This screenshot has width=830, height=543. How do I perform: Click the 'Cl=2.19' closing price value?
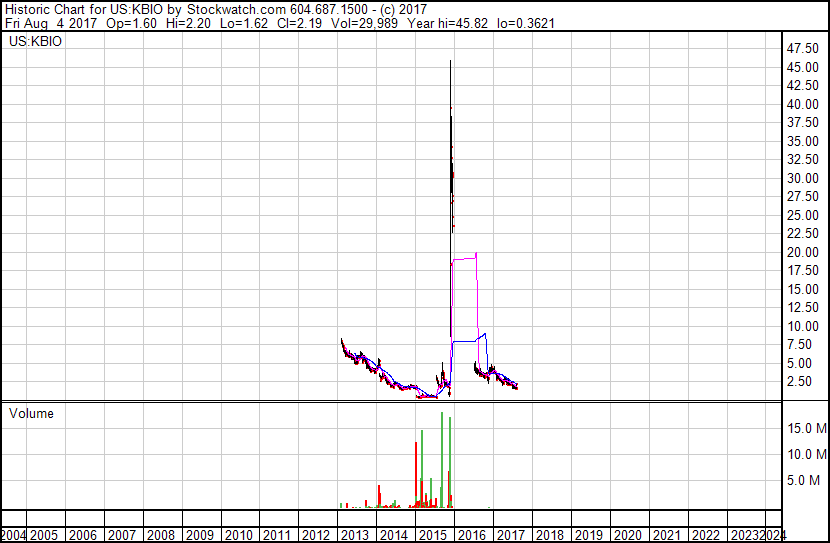coord(299,23)
